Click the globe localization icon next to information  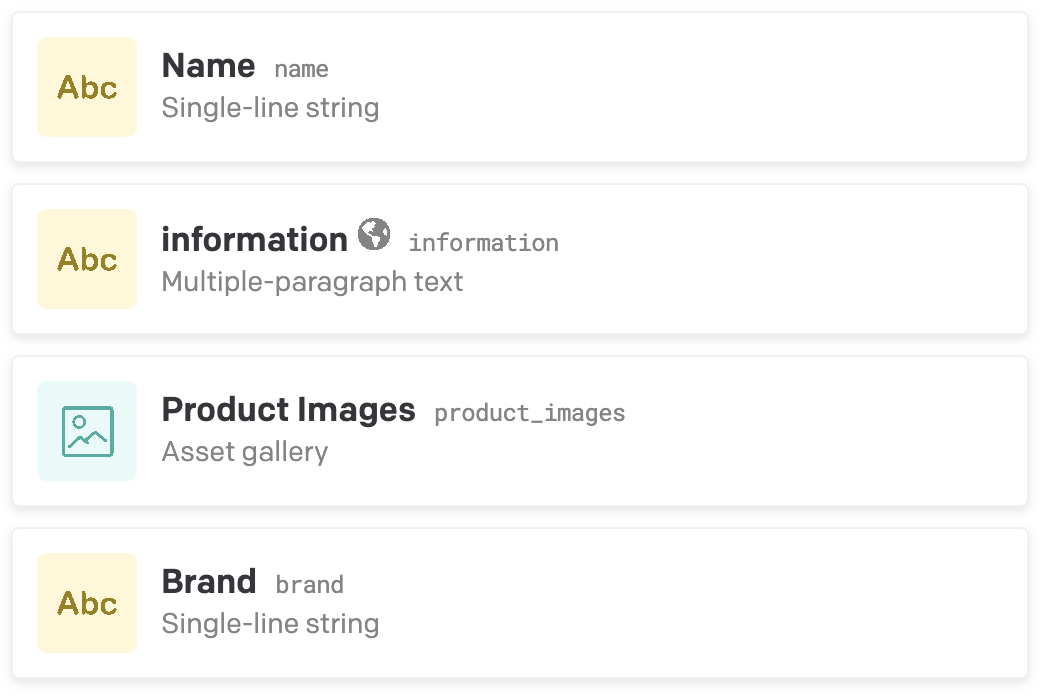tap(374, 234)
